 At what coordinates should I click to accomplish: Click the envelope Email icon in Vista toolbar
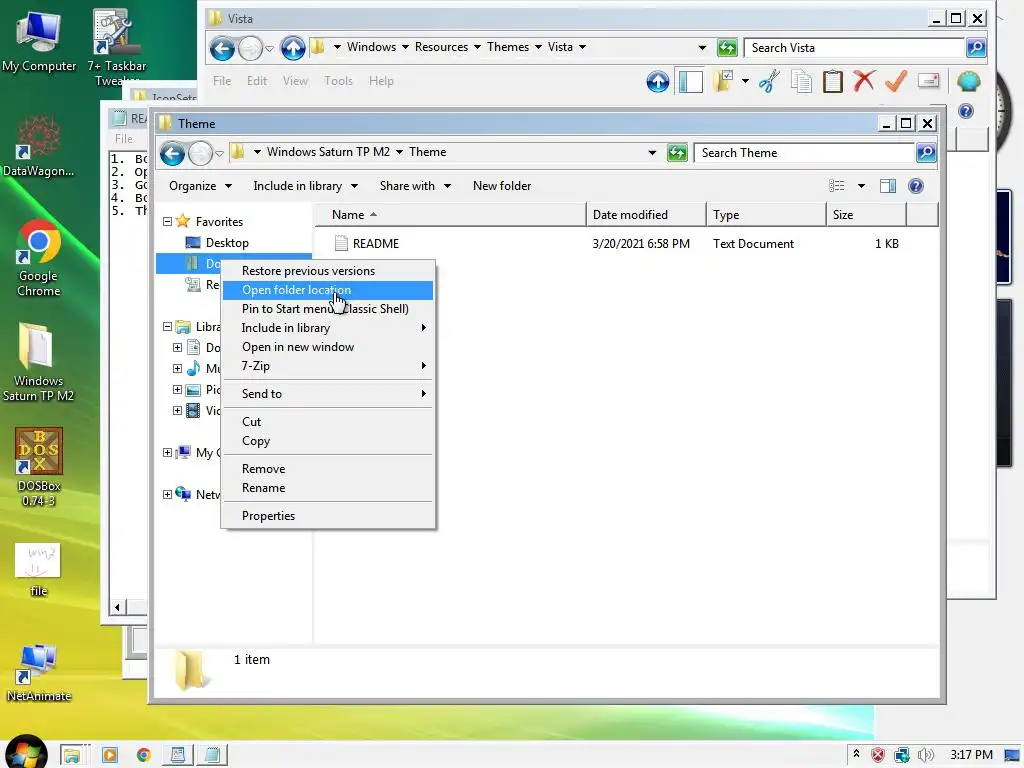click(928, 81)
